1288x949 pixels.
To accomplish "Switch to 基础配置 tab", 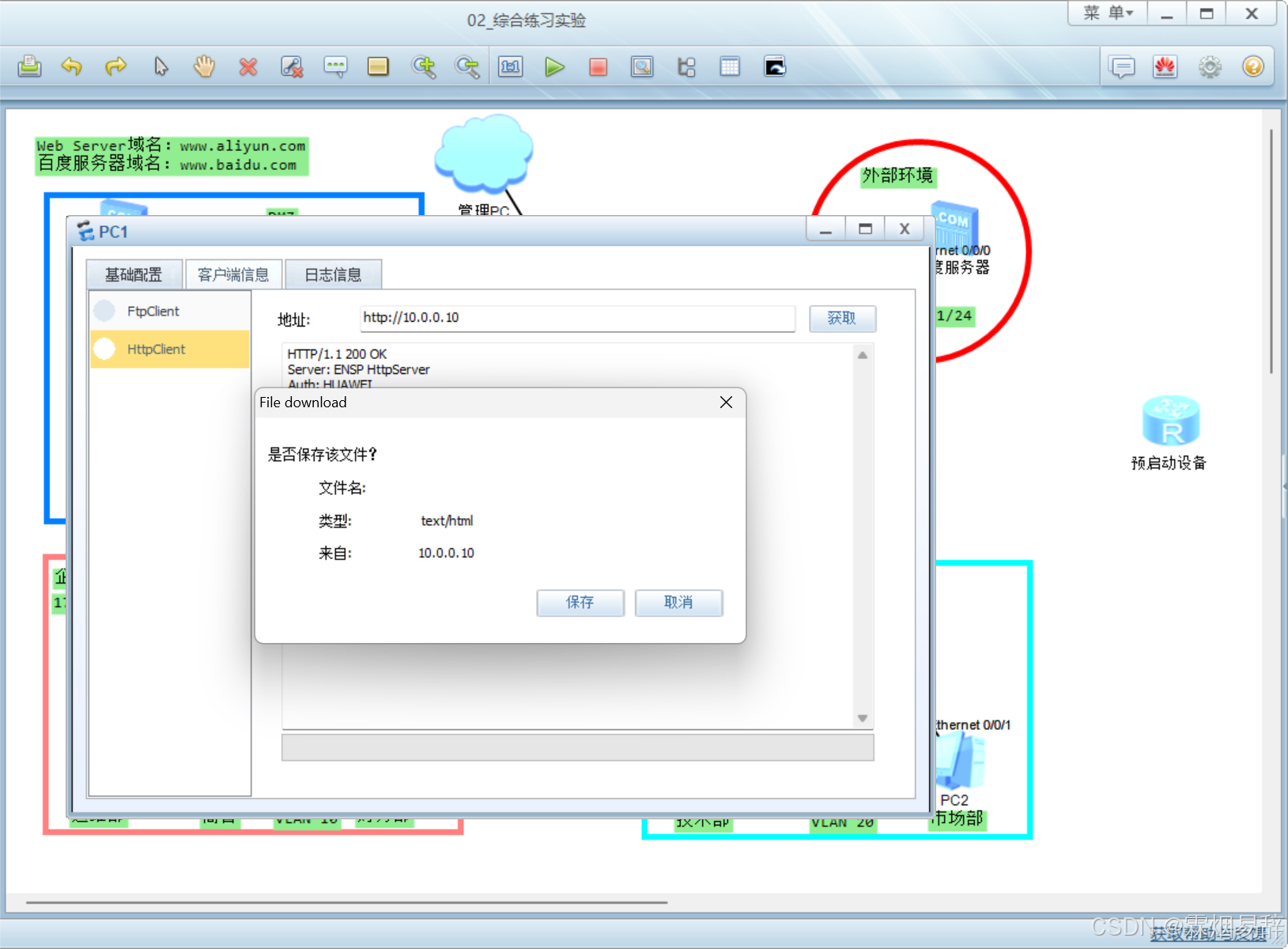I will click(134, 274).
